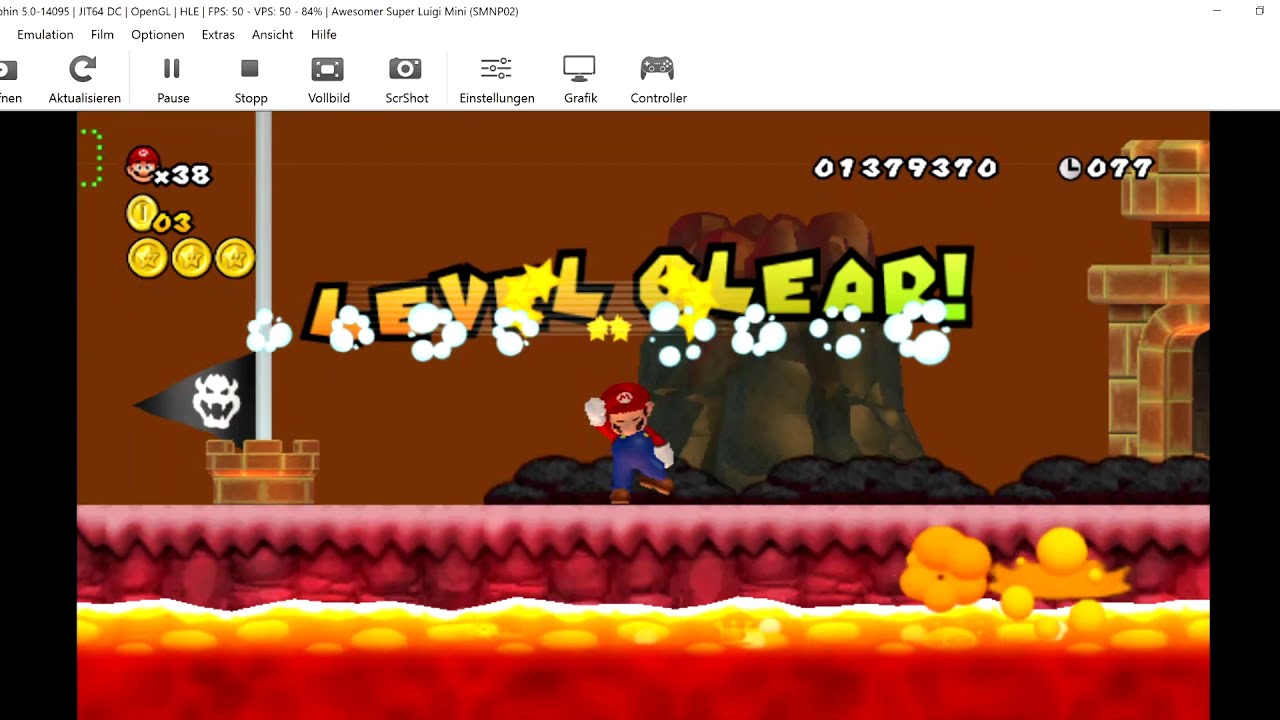Image resolution: width=1280 pixels, height=720 pixels.
Task: Open the Extras menu
Action: pos(218,34)
